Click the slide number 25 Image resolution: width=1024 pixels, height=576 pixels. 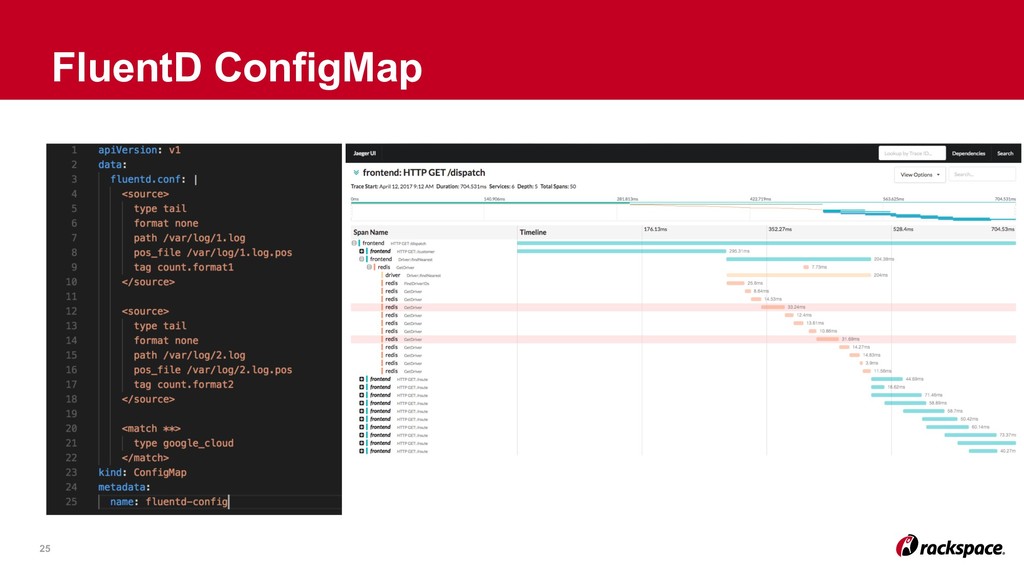coord(44,549)
